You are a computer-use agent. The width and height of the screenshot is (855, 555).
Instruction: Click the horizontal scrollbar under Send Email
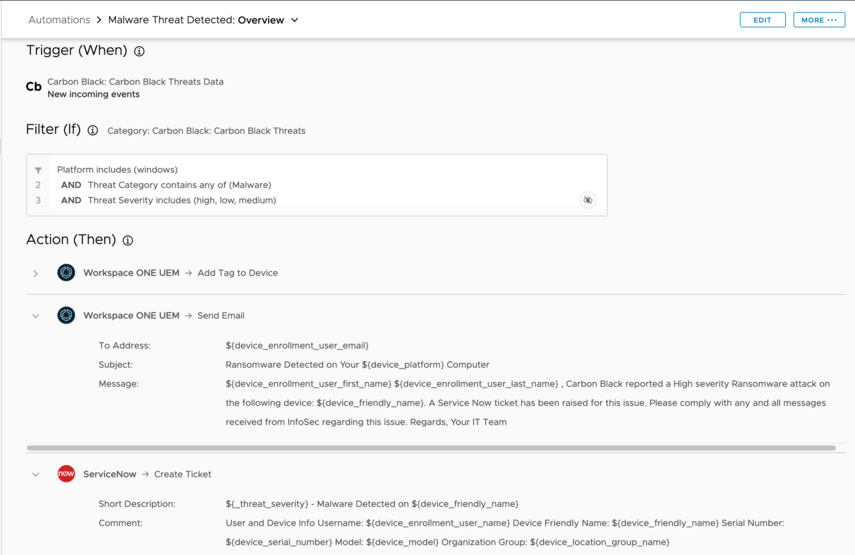[430, 448]
